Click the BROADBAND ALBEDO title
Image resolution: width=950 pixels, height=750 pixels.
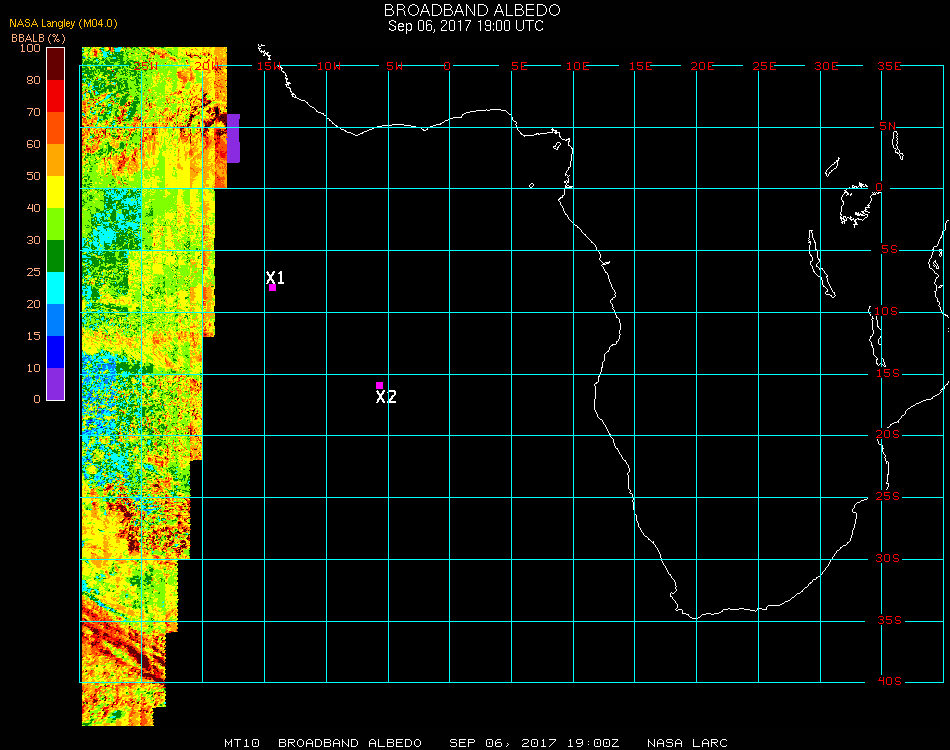pos(465,10)
